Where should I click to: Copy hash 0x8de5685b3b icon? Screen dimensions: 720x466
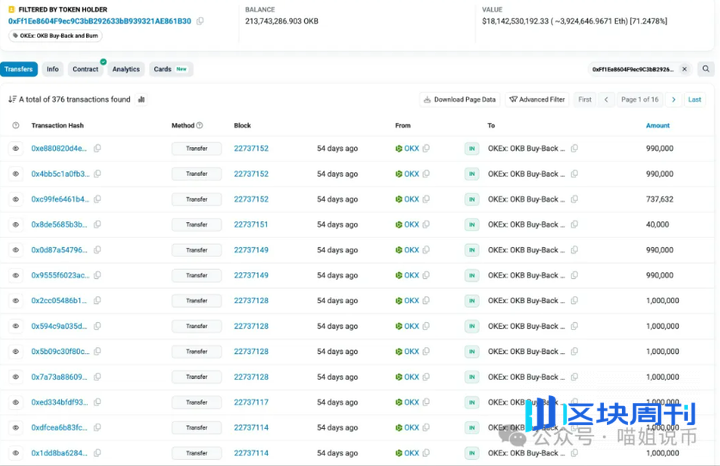[x=97, y=225]
